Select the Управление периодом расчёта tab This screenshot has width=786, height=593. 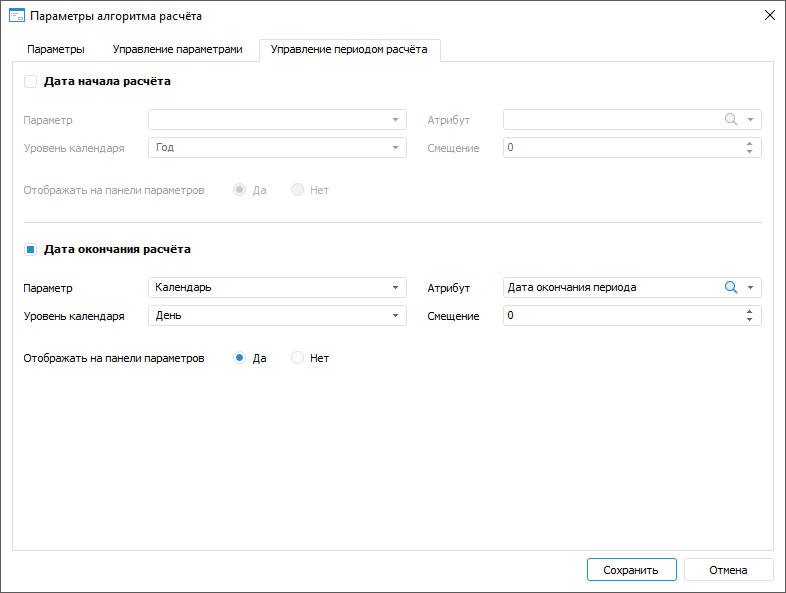[x=349, y=49]
